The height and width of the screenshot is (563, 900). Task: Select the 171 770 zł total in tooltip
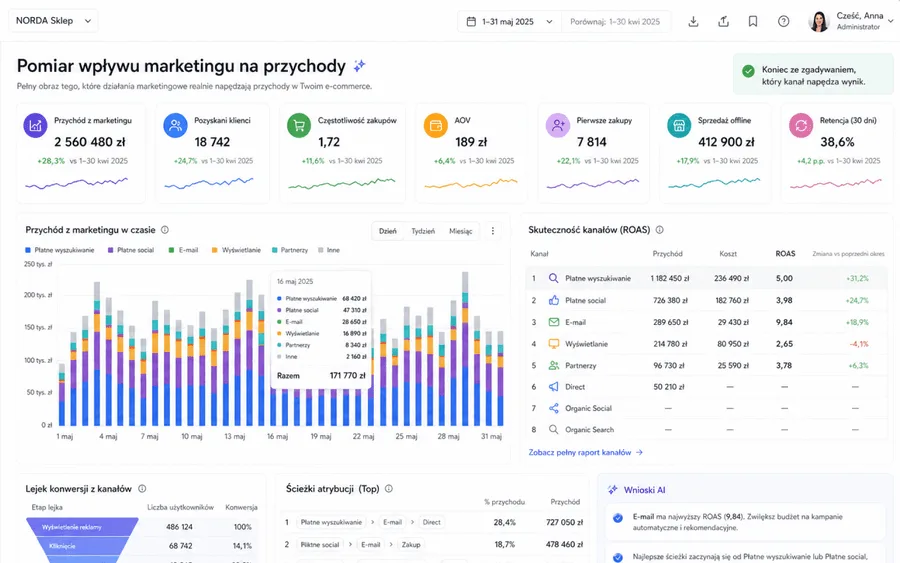click(x=347, y=376)
